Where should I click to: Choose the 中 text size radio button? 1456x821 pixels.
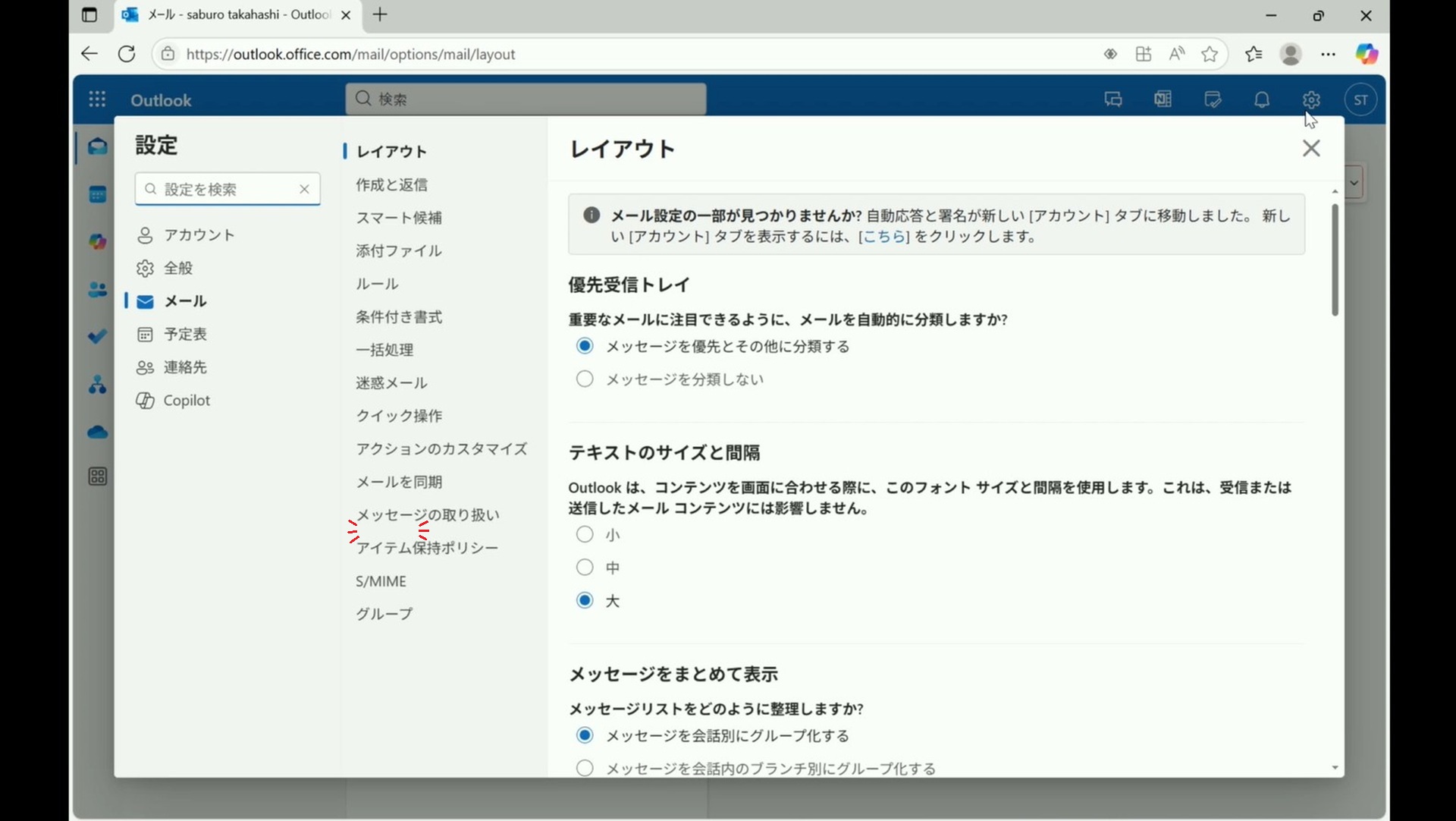pyautogui.click(x=585, y=568)
